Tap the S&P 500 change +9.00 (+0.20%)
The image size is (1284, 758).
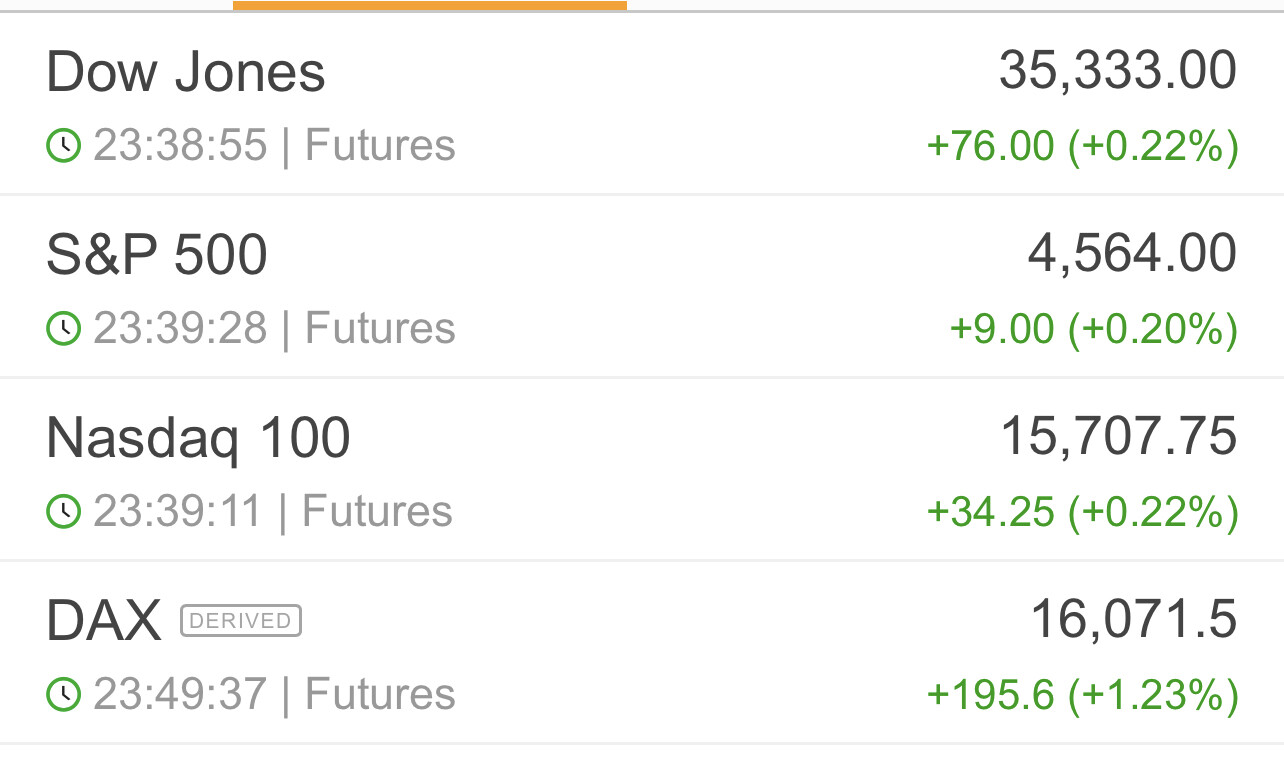click(x=1093, y=329)
